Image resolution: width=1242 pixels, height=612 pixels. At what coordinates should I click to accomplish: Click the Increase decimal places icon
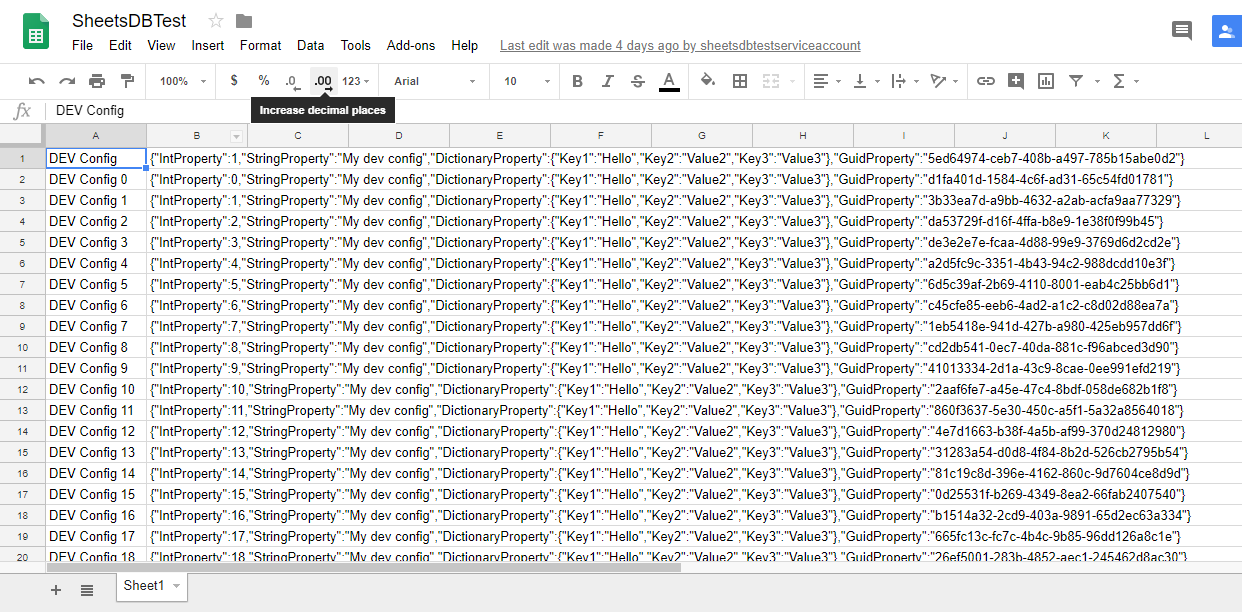[x=321, y=81]
